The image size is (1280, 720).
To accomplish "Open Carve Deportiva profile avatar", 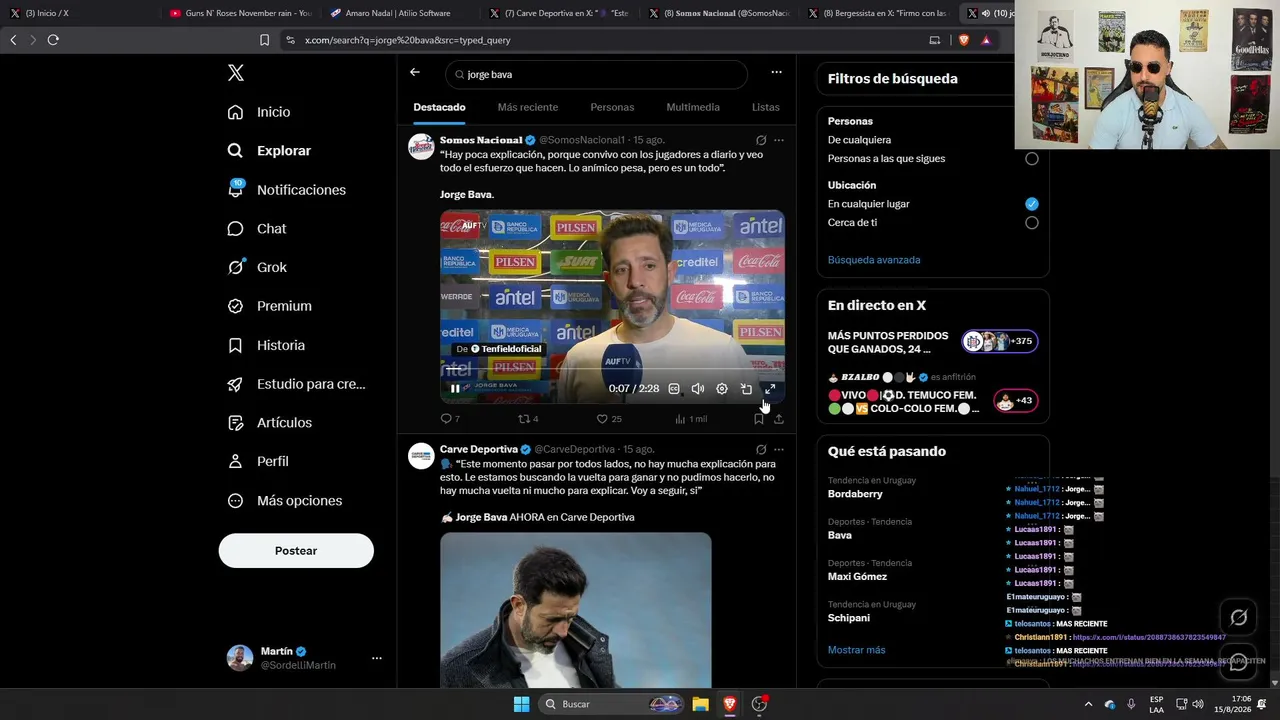I will tap(421, 456).
